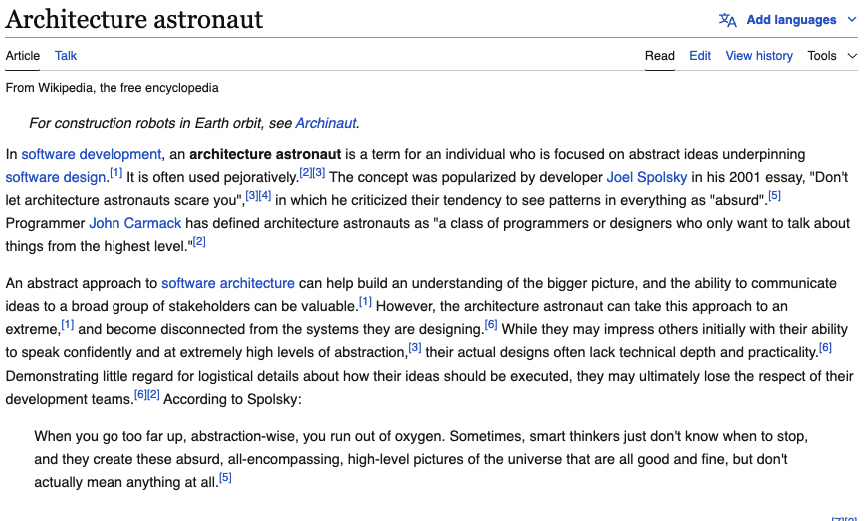867x521 pixels.
Task: Click citation [3] after 'levels of abstraction'
Action: (x=415, y=348)
